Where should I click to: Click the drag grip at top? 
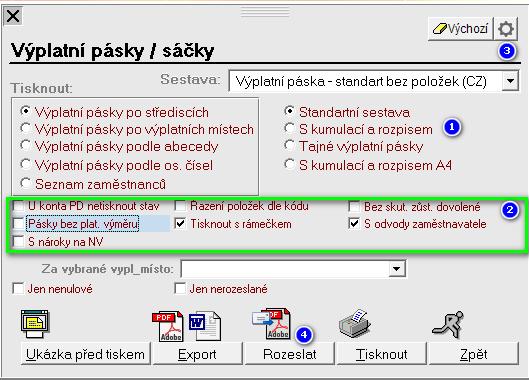(x=265, y=12)
